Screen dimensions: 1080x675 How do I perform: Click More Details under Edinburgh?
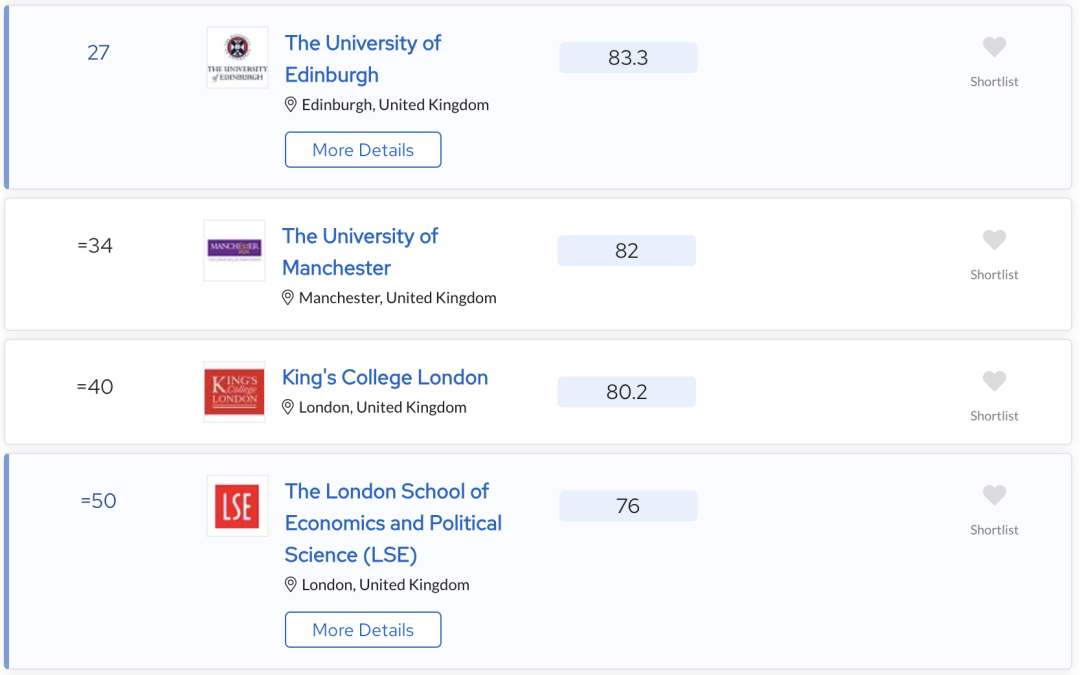[363, 149]
